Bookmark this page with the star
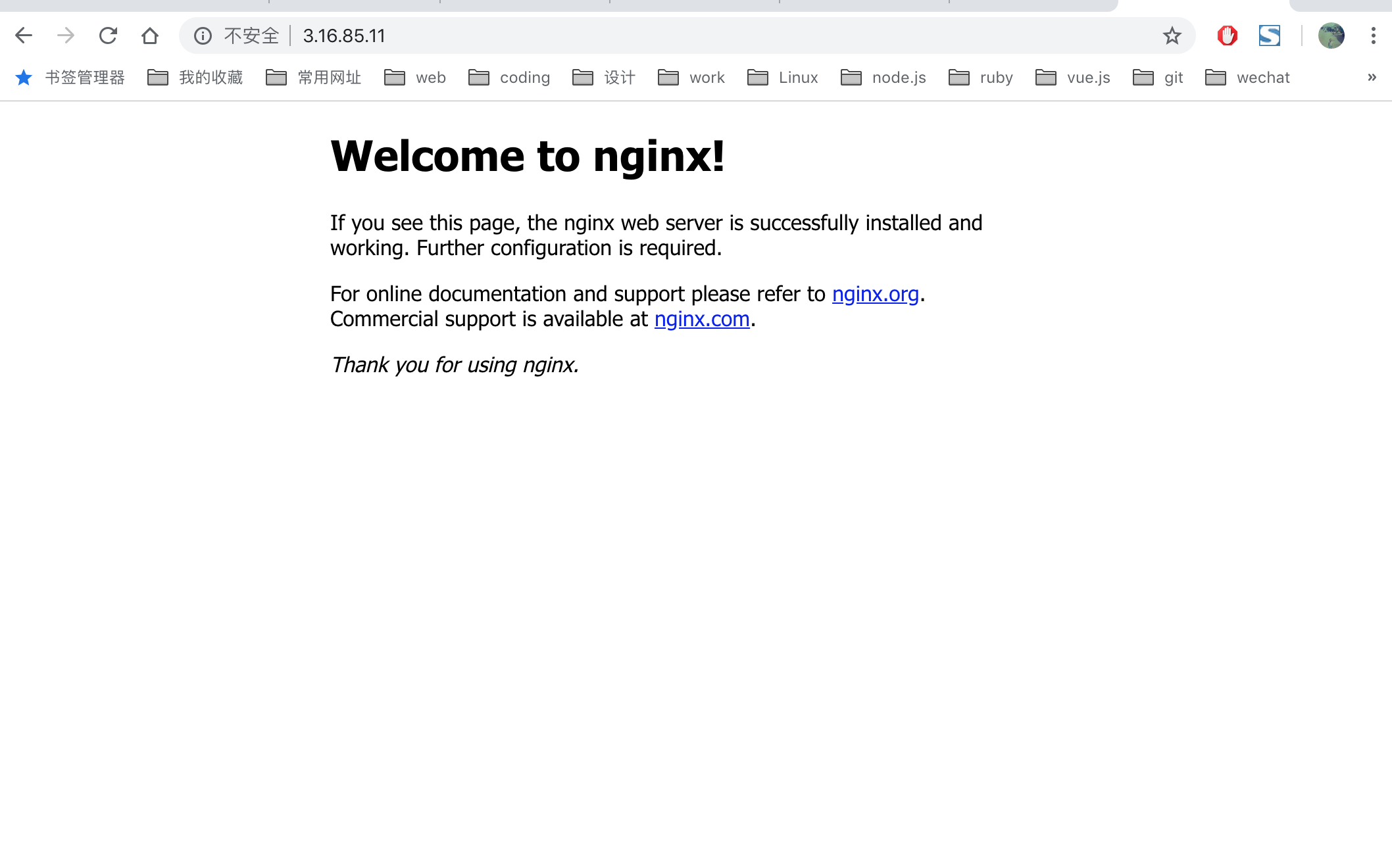The height and width of the screenshot is (868, 1392). (x=1172, y=36)
